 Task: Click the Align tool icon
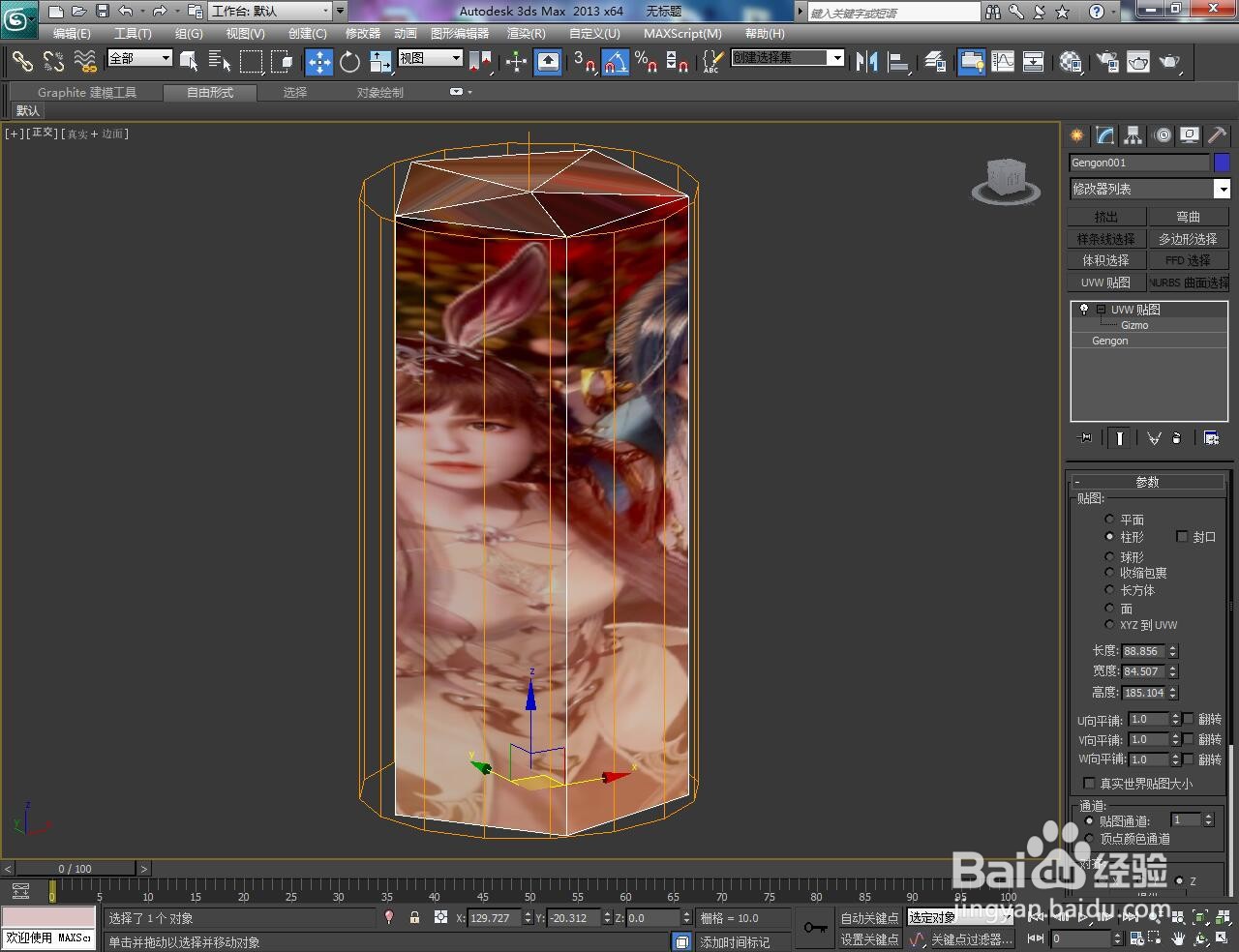(898, 62)
